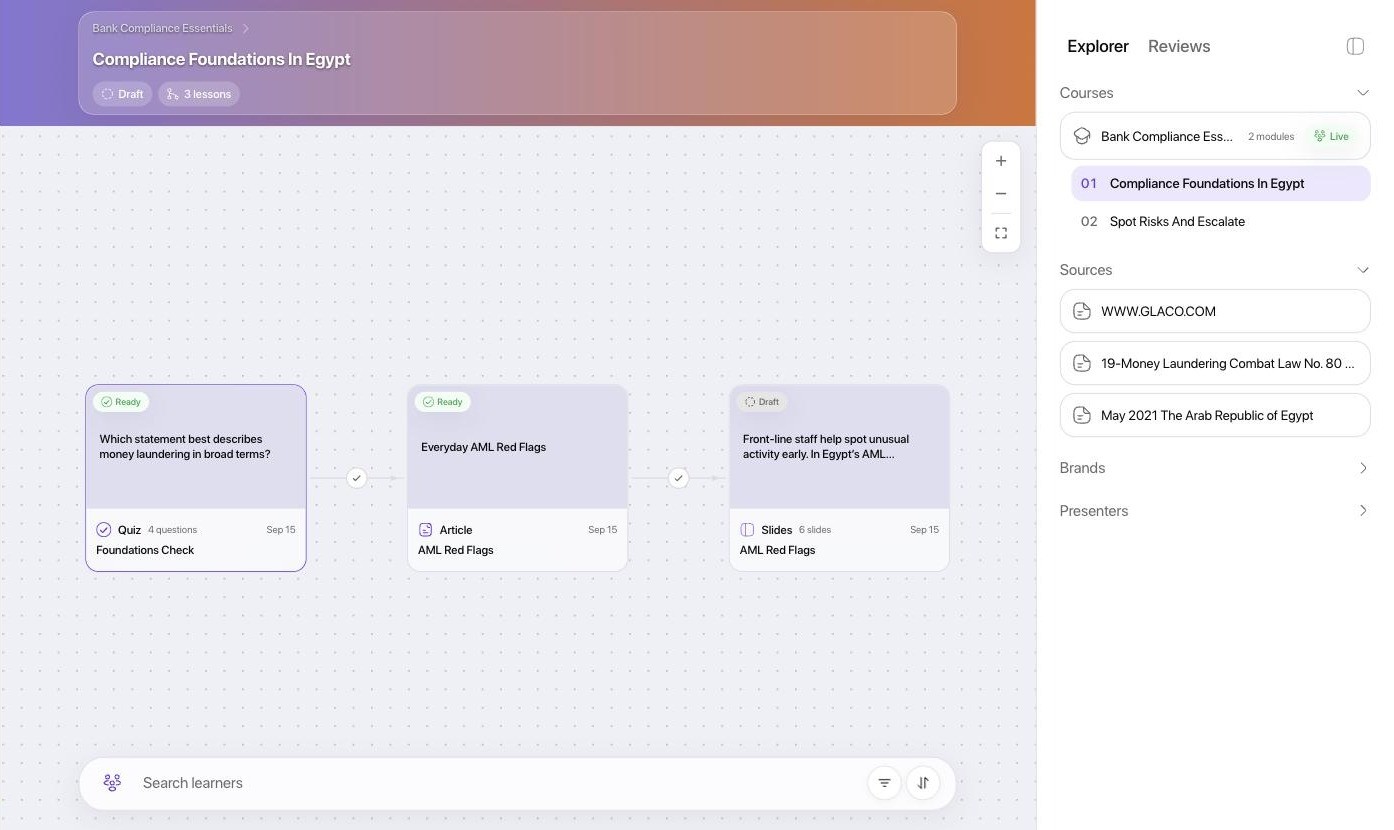
Task: Fit canvas to screen icon
Action: pyautogui.click(x=1001, y=233)
